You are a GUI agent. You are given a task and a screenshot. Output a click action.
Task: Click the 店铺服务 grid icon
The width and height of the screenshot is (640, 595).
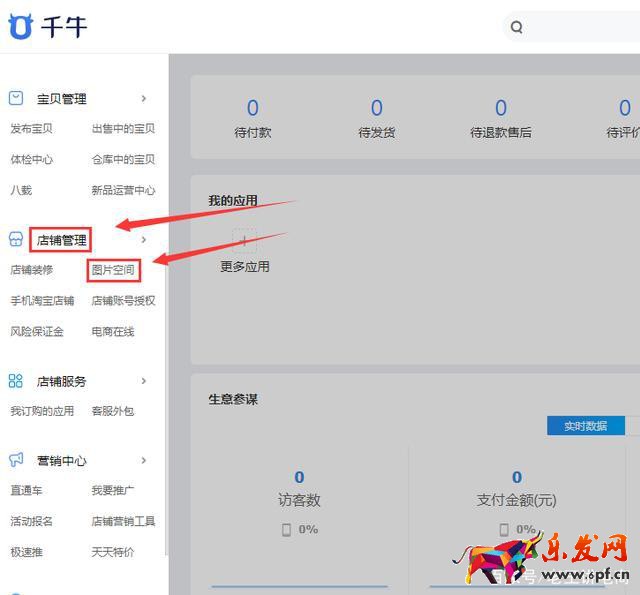click(16, 381)
